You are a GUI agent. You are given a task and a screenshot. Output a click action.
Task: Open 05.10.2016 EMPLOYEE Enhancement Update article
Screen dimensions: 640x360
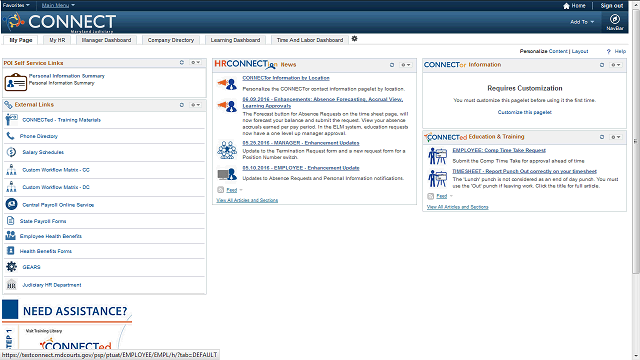[x=301, y=168]
